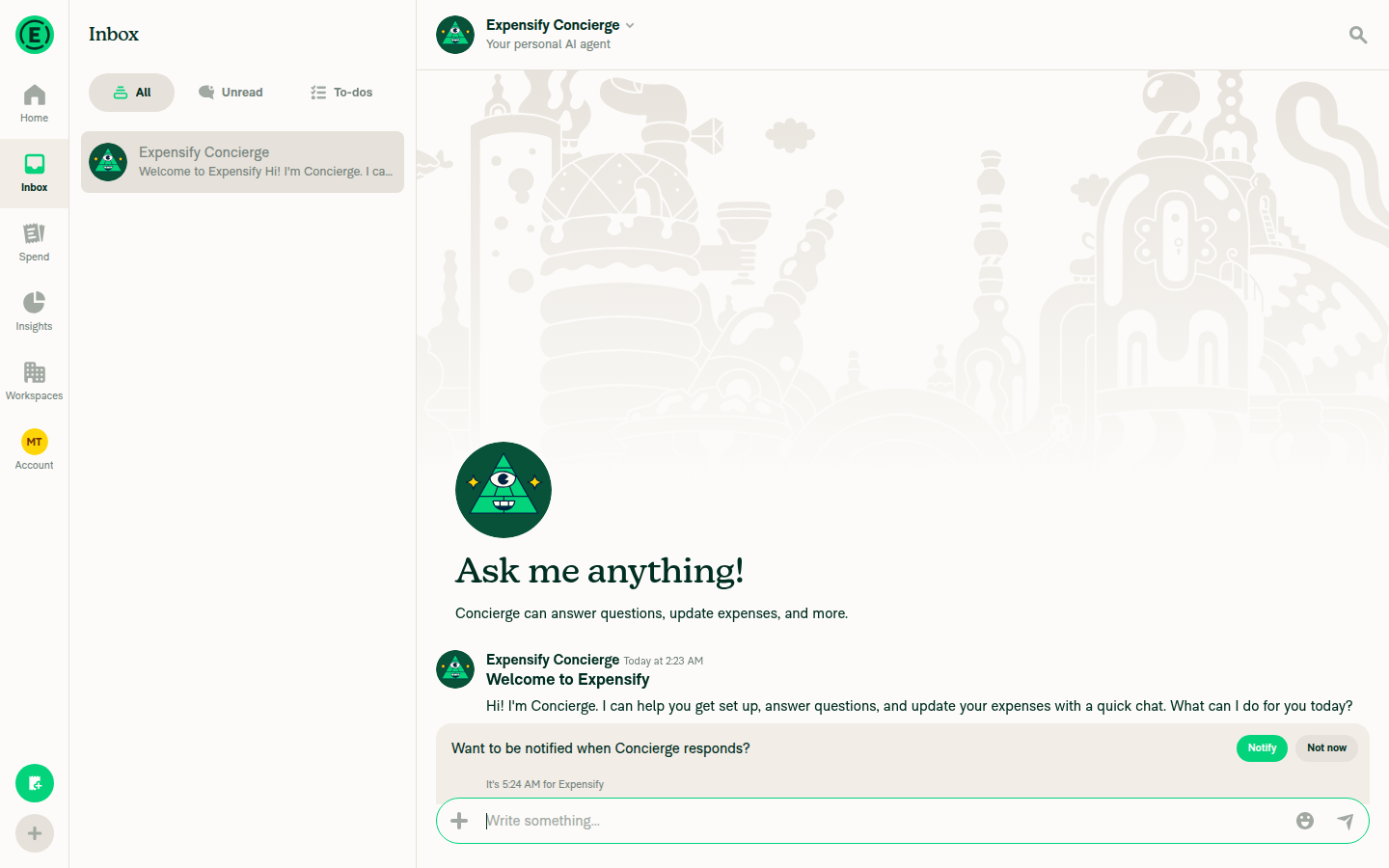Click the 'Today at 2:23 AM' timestamp
Viewport: 1389px width, 868px height.
click(x=664, y=661)
